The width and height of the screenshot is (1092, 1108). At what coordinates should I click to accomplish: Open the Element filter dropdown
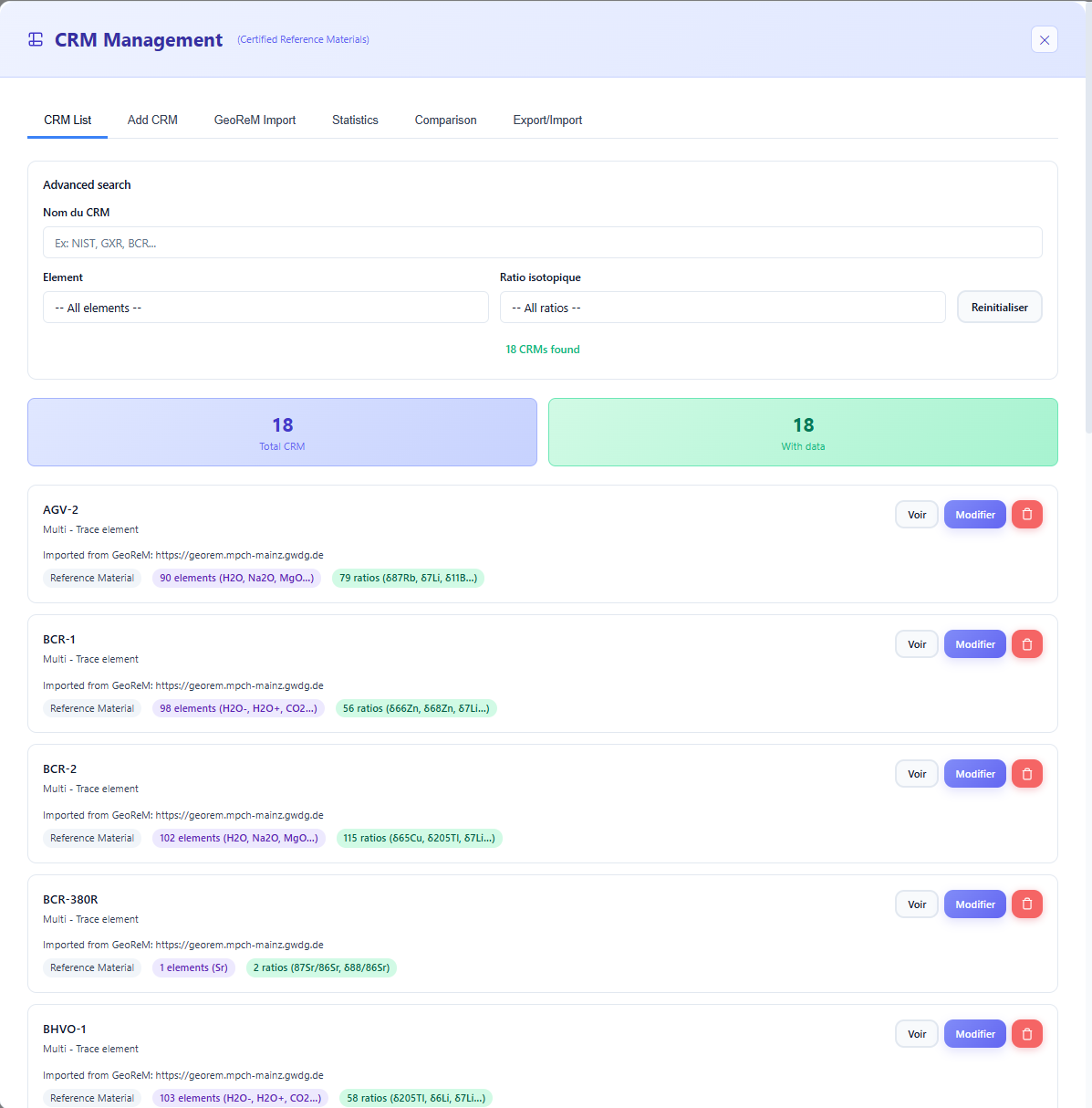pyautogui.click(x=265, y=308)
